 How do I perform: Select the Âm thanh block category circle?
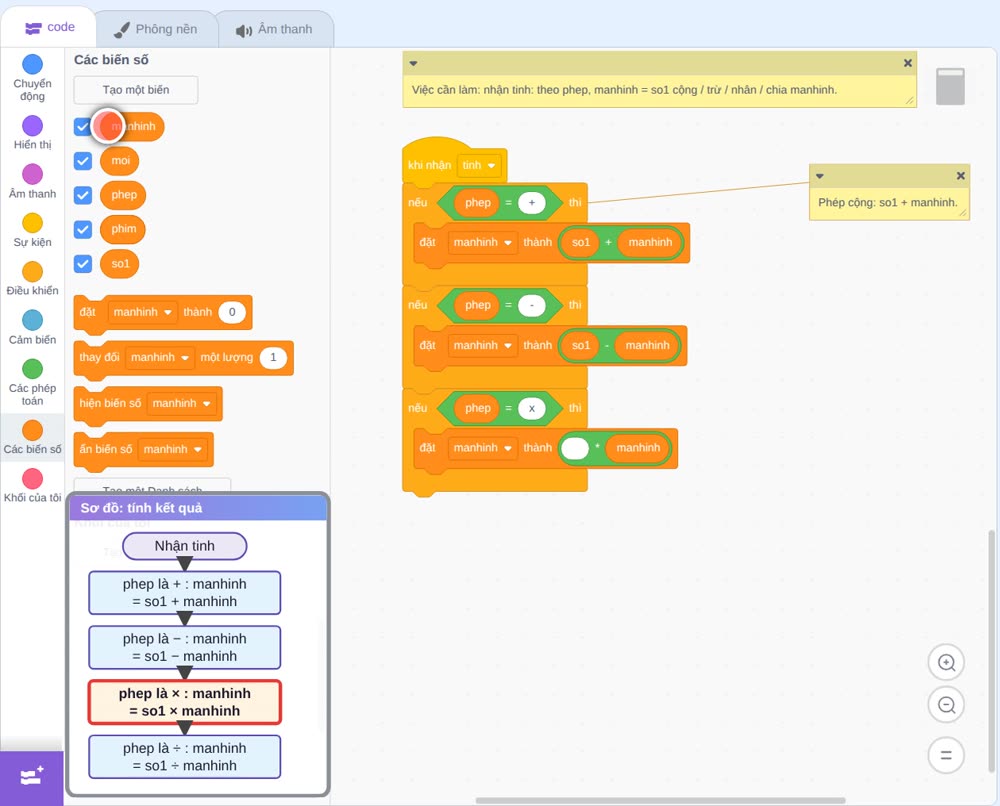[x=33, y=174]
